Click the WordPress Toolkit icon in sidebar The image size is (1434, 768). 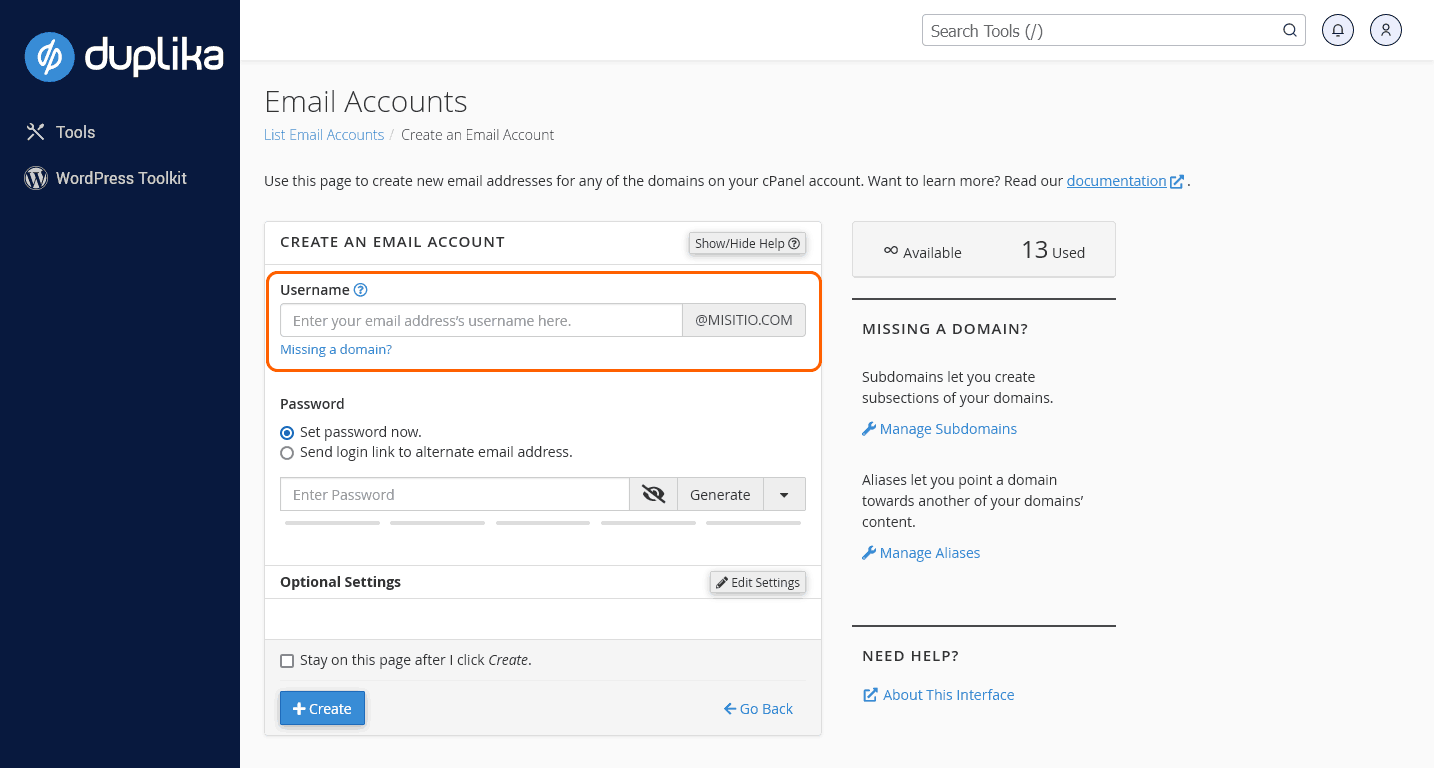[36, 178]
